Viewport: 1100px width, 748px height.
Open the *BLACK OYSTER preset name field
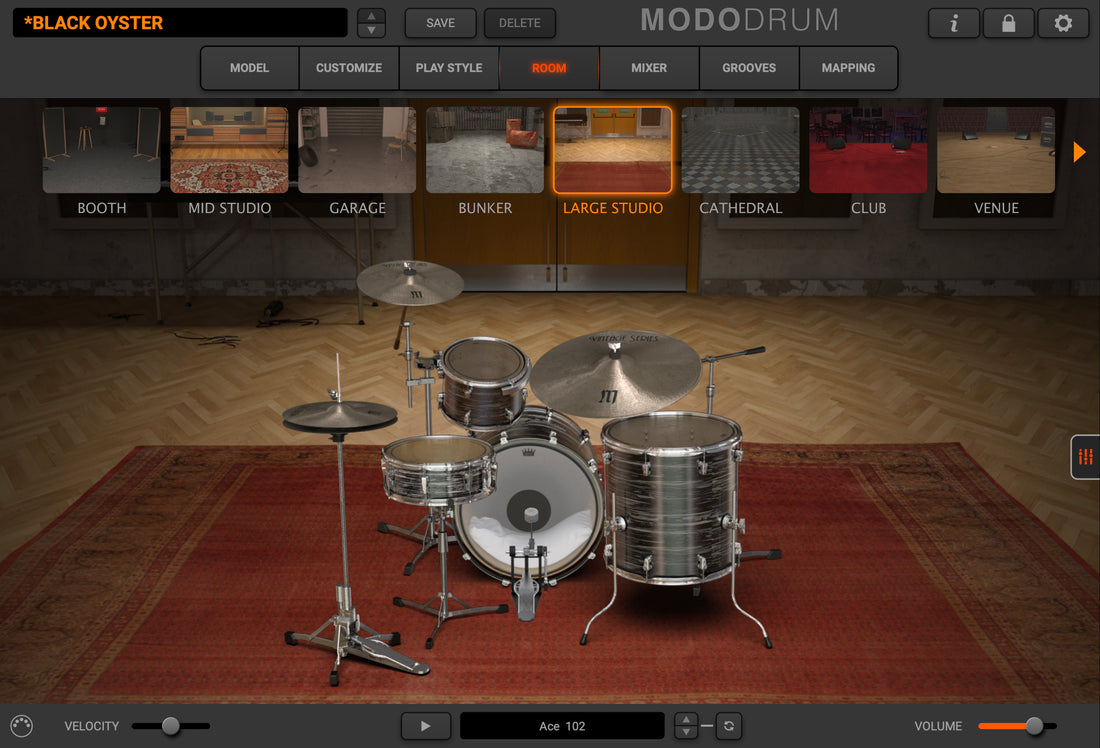(180, 22)
